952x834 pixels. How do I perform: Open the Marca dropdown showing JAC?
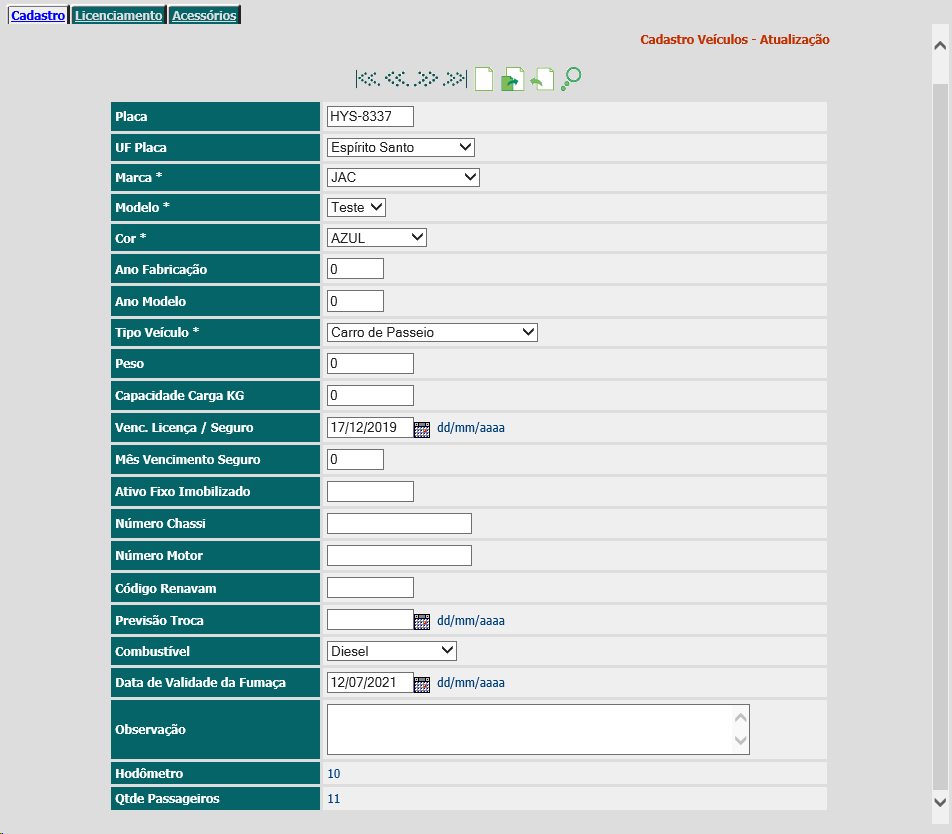403,177
